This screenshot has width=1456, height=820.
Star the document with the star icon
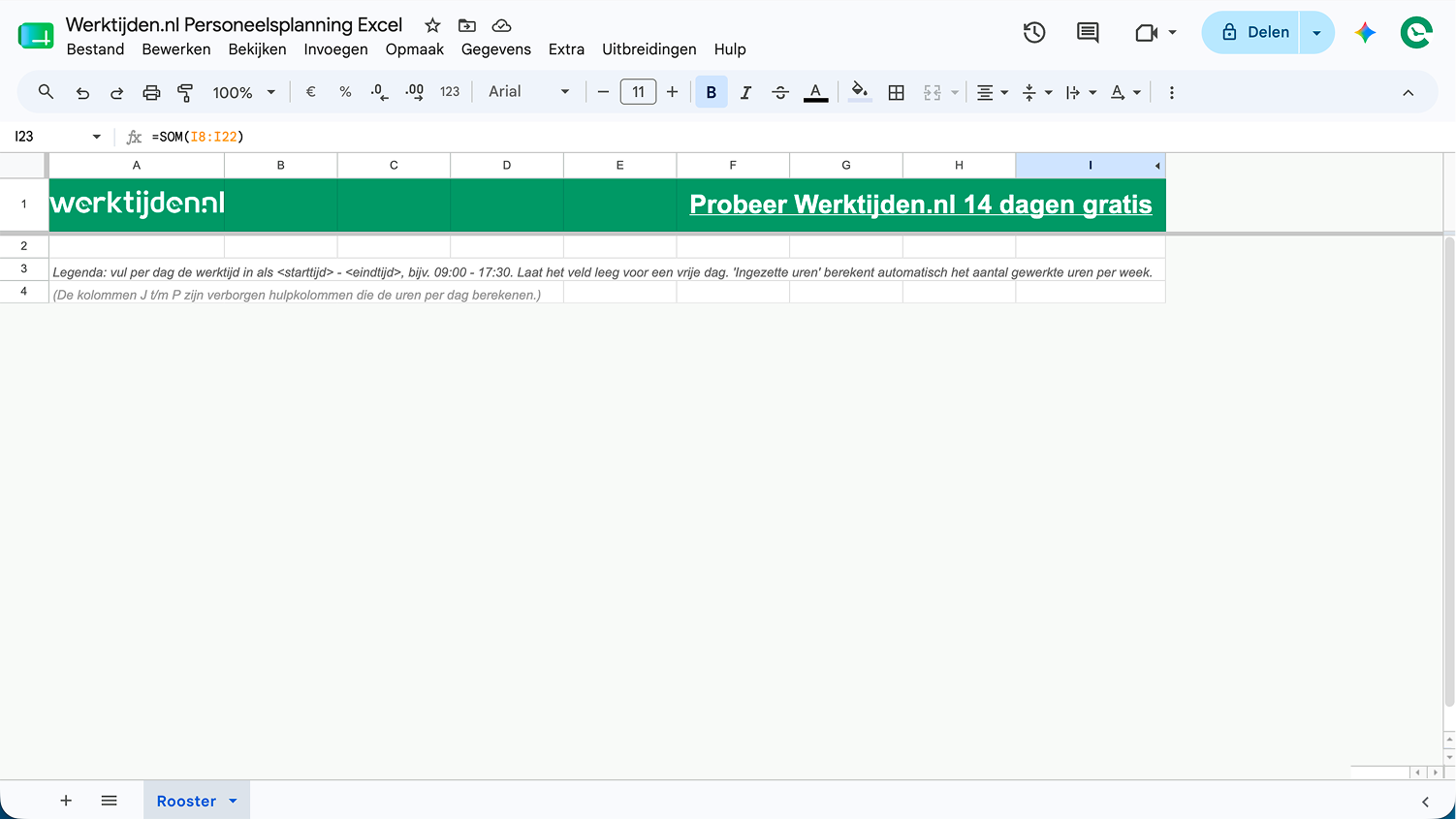[432, 25]
